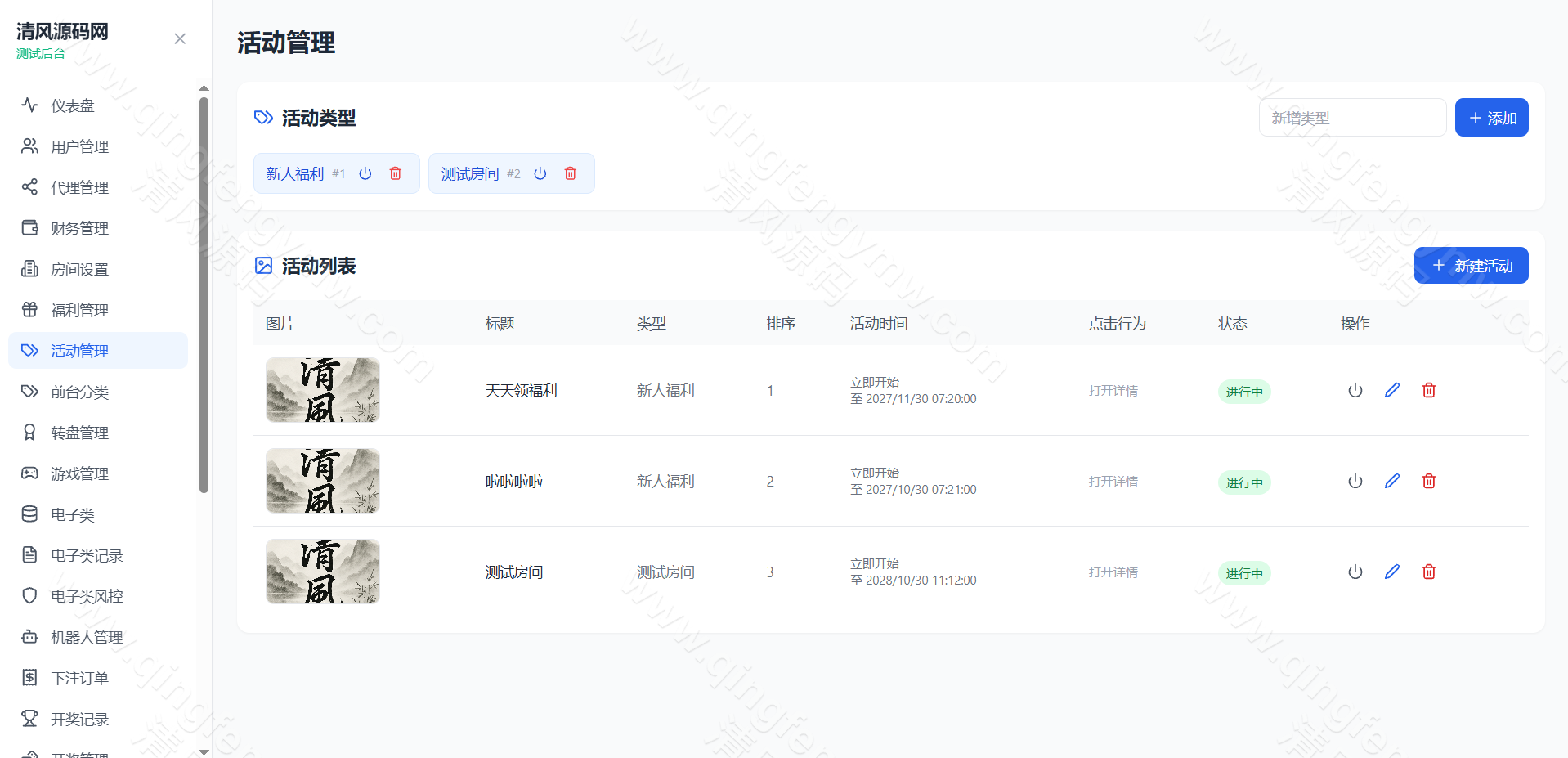Click the 测试房间 type chip label
The image size is (1568, 758).
click(470, 173)
